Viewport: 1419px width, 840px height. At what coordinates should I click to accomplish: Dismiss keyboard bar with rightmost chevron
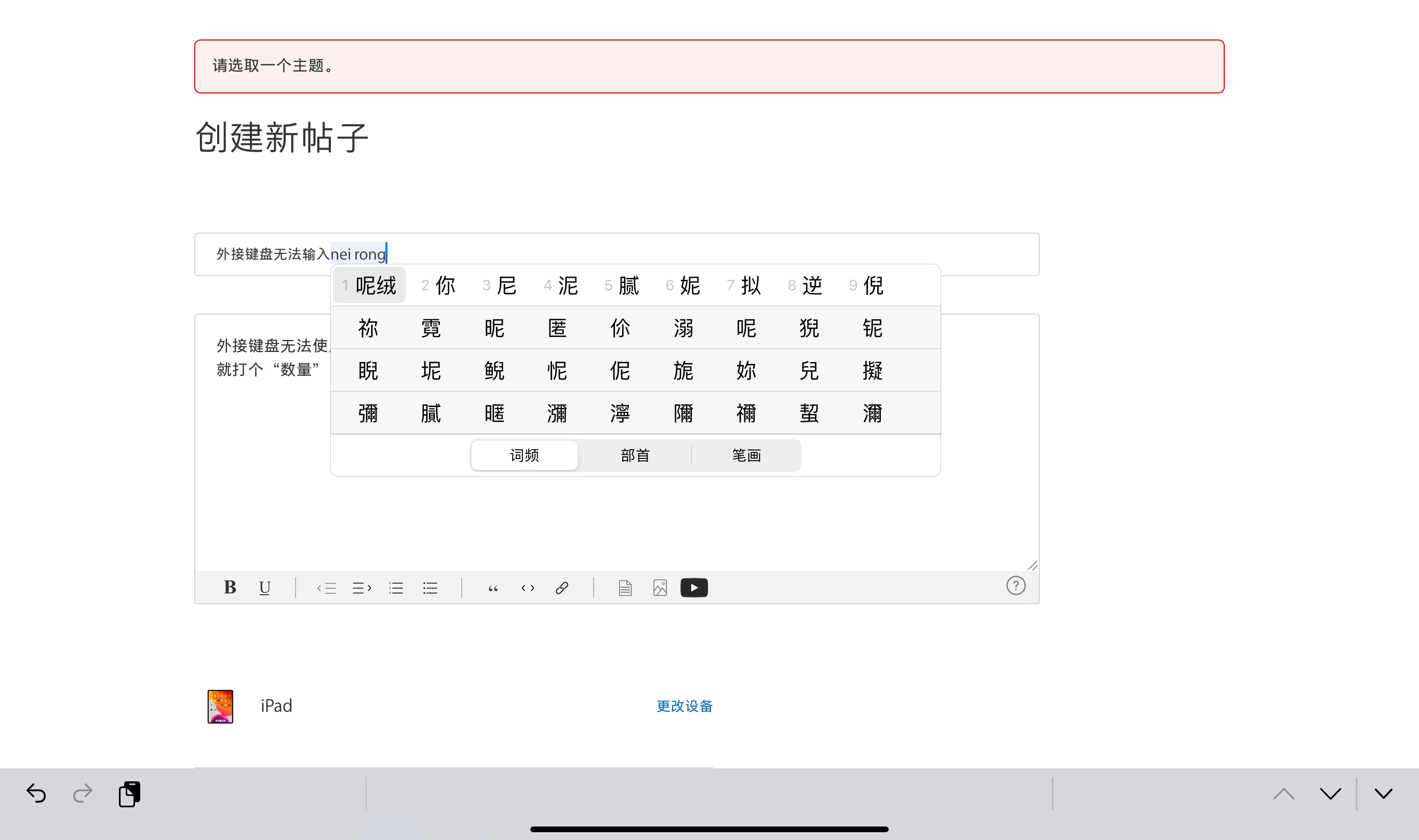tap(1383, 794)
